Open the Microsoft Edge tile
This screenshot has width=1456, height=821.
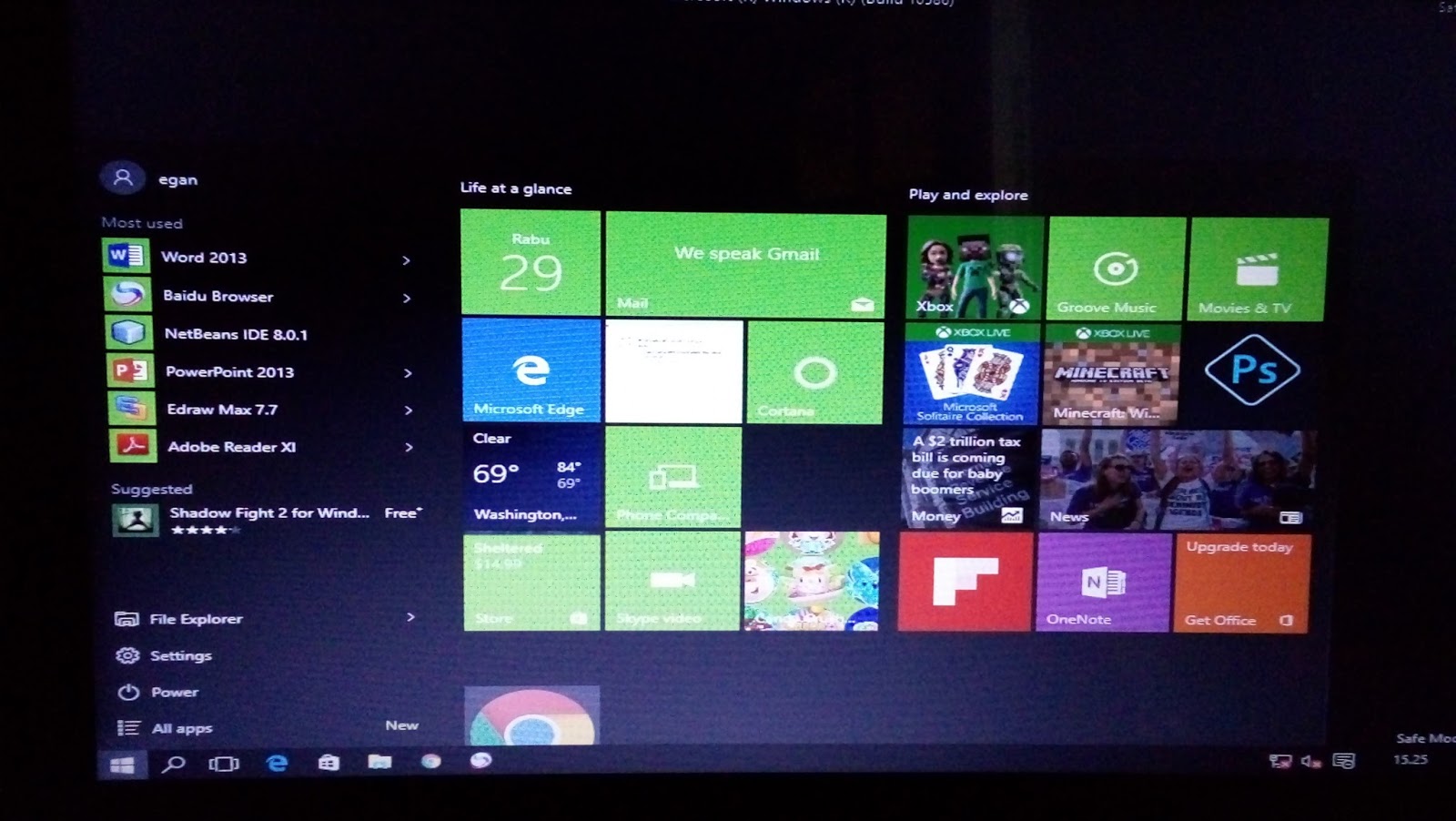531,370
